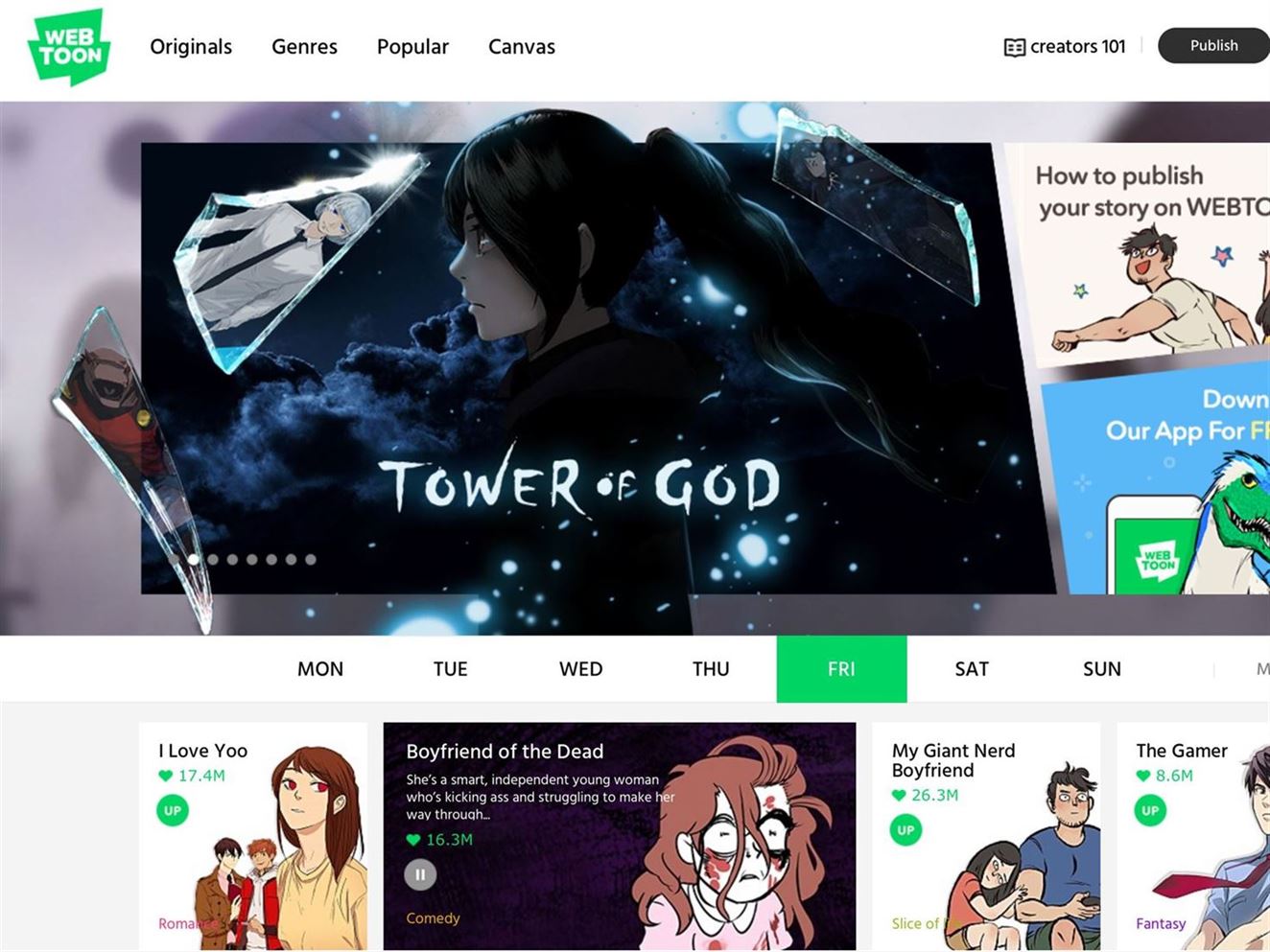Image resolution: width=1270 pixels, height=952 pixels.
Task: Click the Slice of life genre label
Action: 927,924
